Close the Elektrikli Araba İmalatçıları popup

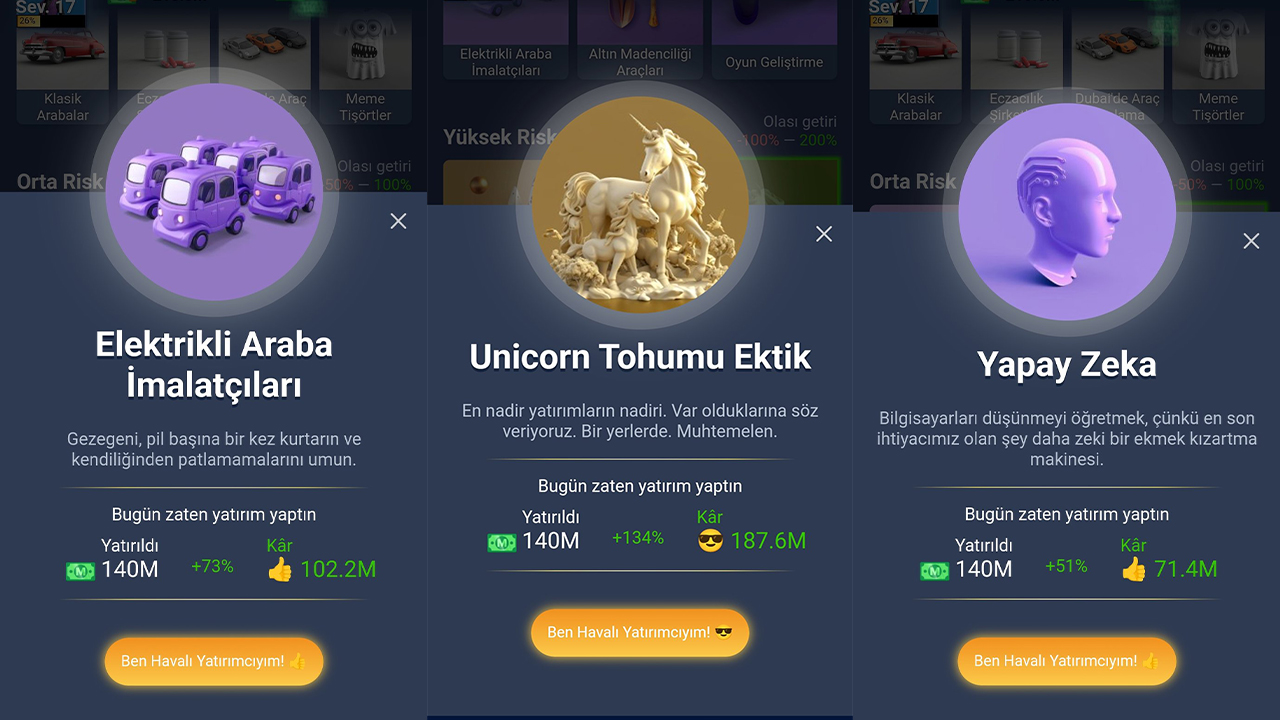[398, 221]
